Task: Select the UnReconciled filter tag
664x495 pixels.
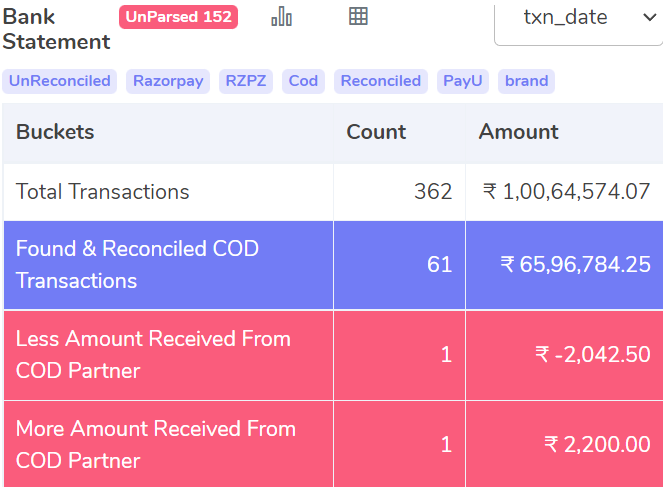Action: click(x=60, y=81)
